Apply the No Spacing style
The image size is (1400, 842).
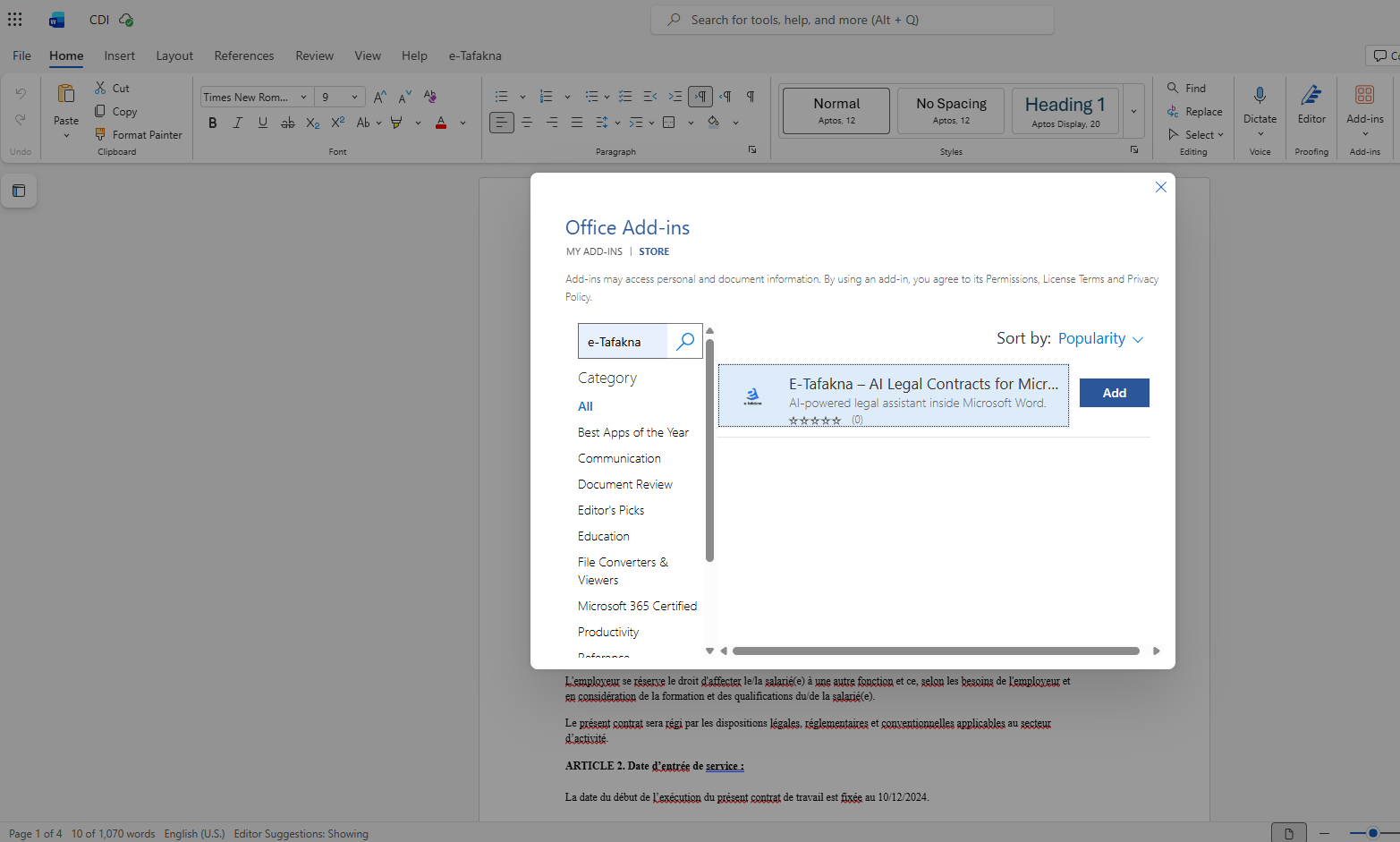(951, 111)
